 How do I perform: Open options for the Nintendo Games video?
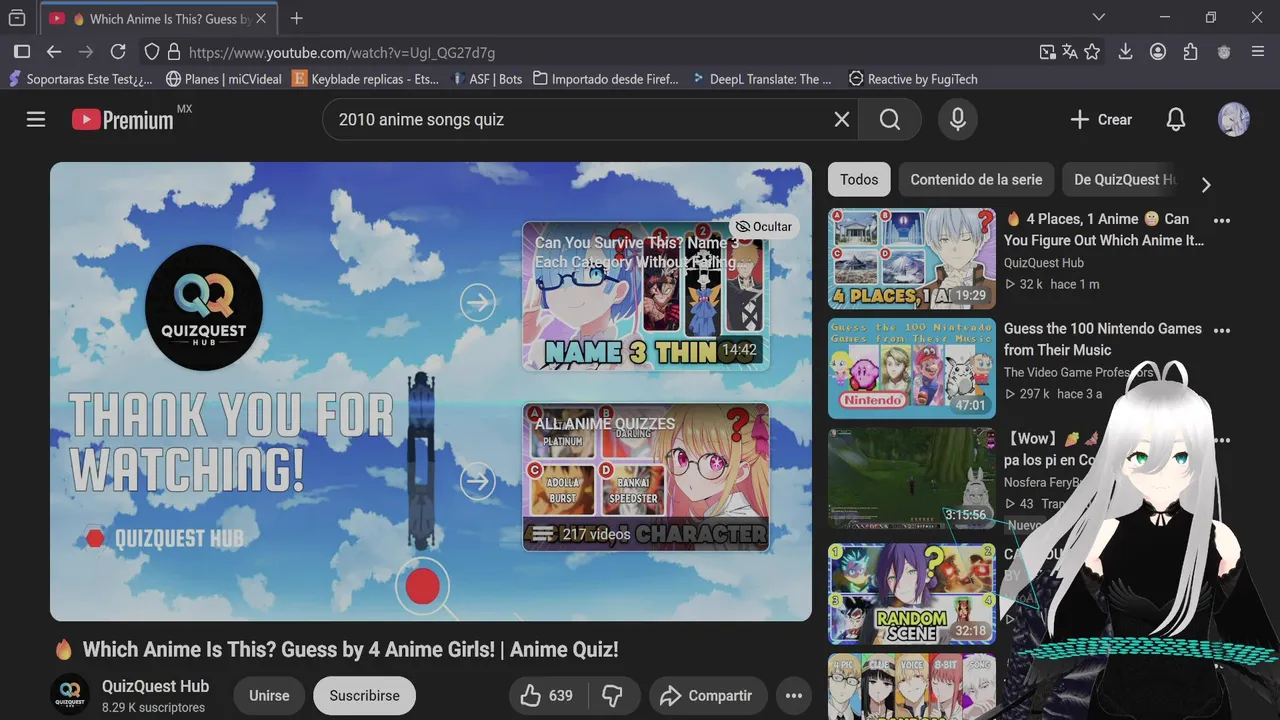pos(1222,330)
